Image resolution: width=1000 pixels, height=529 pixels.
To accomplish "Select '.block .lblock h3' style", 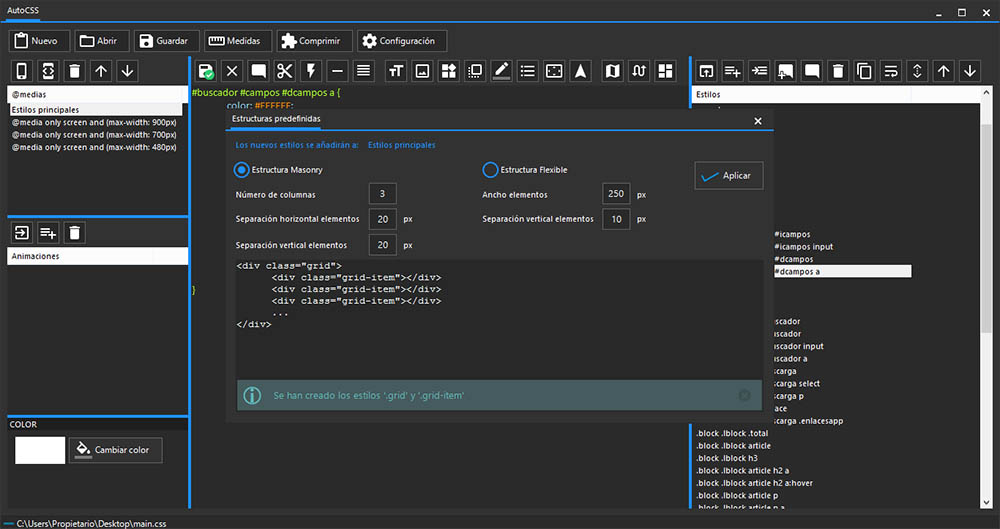I will point(726,458).
